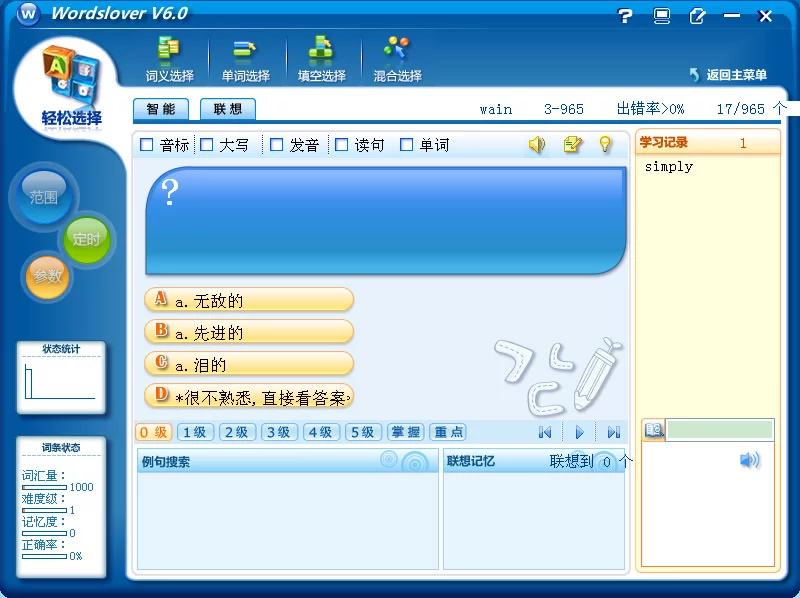Open the 填空选择 mode icon

(321, 60)
